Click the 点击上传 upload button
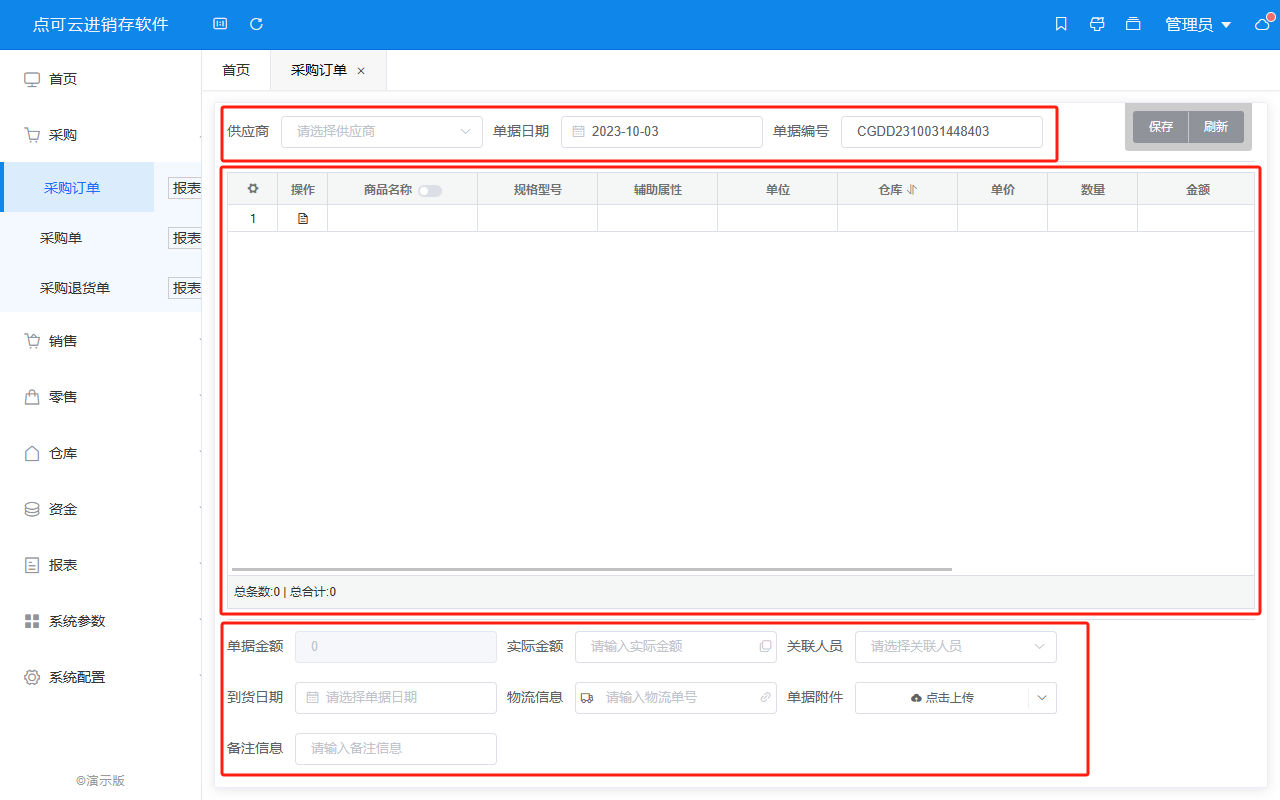Screen dimensions: 1280x800 [x=942, y=698]
